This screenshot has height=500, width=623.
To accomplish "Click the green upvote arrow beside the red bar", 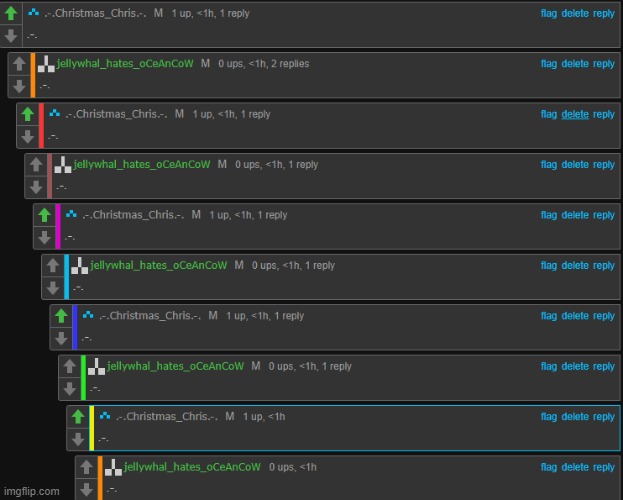I will click(27, 114).
